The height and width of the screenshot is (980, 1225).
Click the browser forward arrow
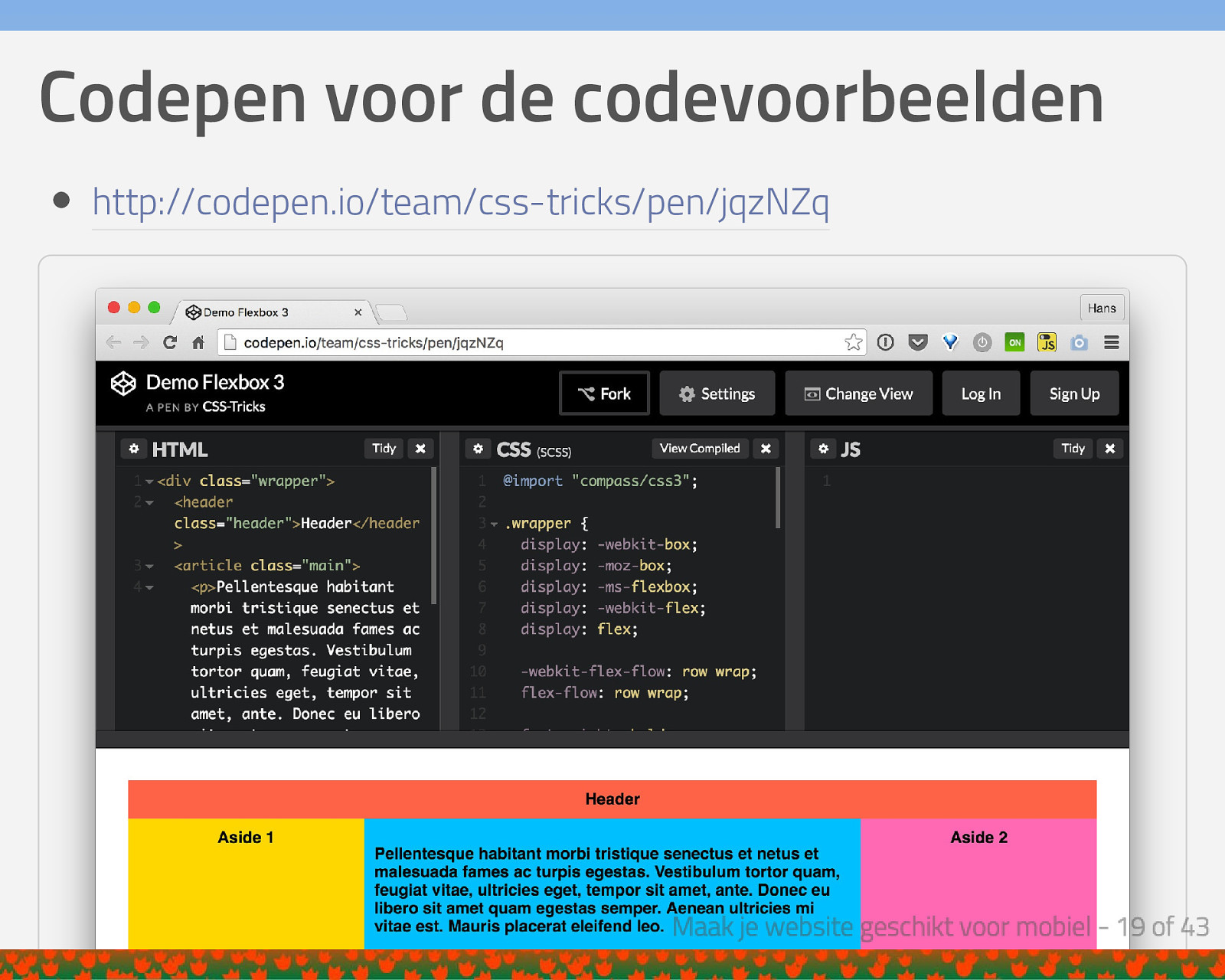click(141, 342)
